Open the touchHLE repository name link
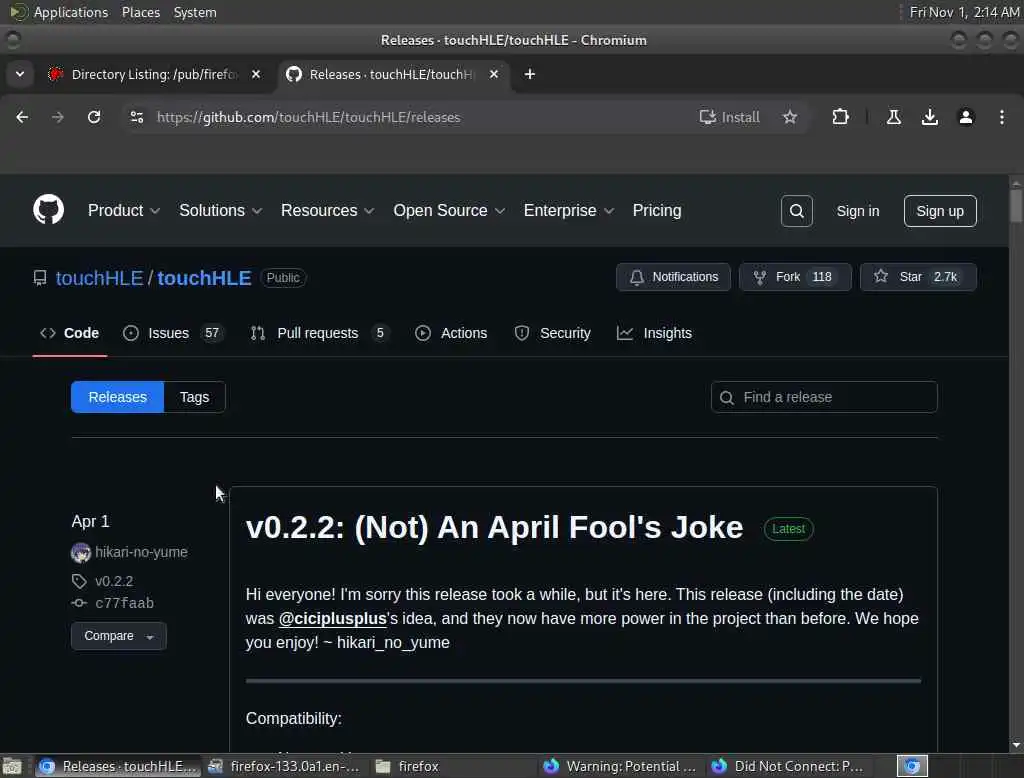Viewport: 1024px width, 778px height. pyautogui.click(x=204, y=278)
